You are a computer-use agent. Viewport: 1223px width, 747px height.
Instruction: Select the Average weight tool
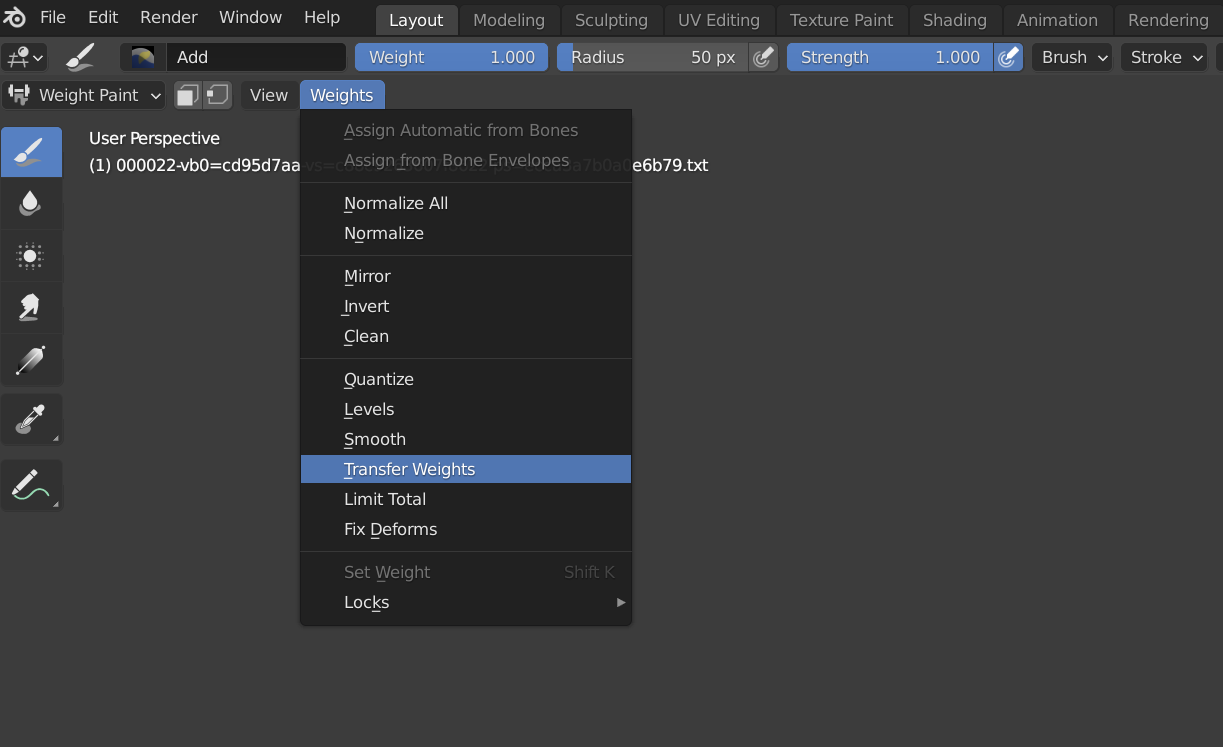(31, 256)
